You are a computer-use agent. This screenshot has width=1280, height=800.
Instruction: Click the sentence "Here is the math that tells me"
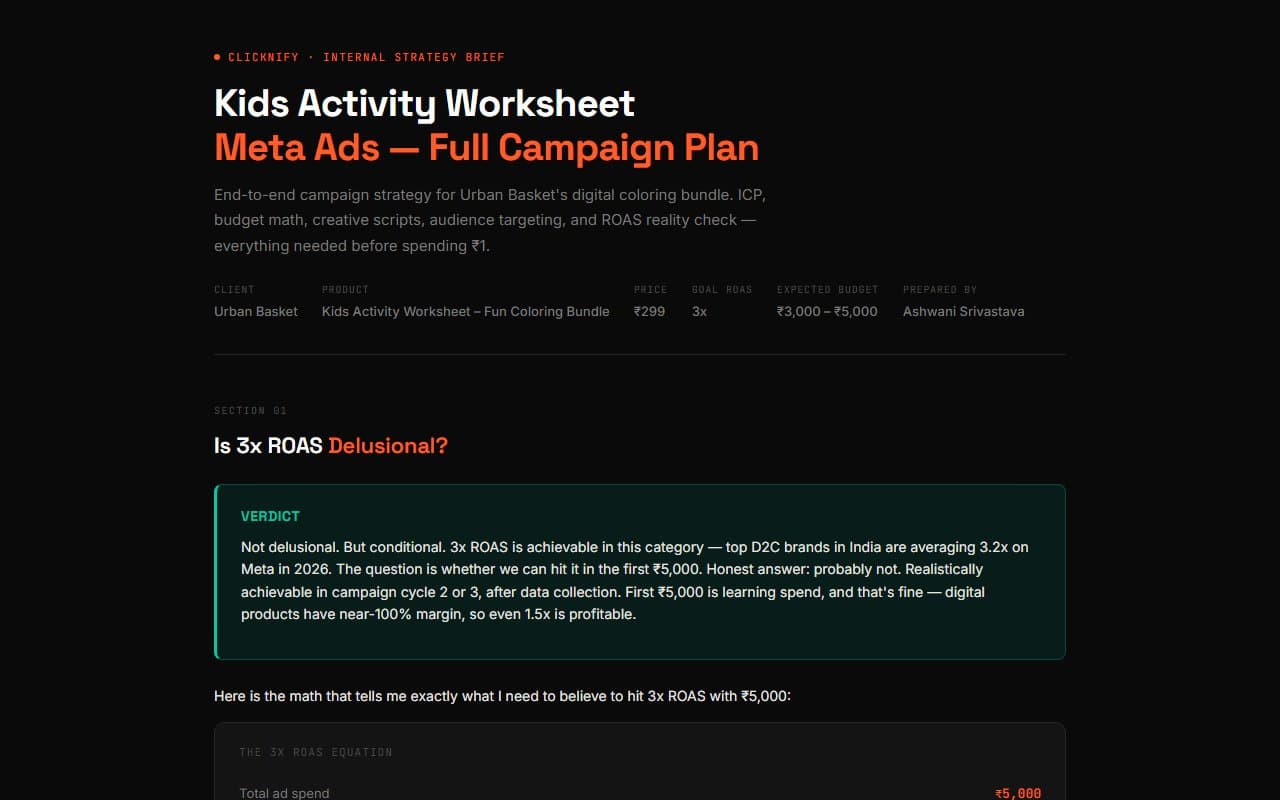(x=502, y=695)
